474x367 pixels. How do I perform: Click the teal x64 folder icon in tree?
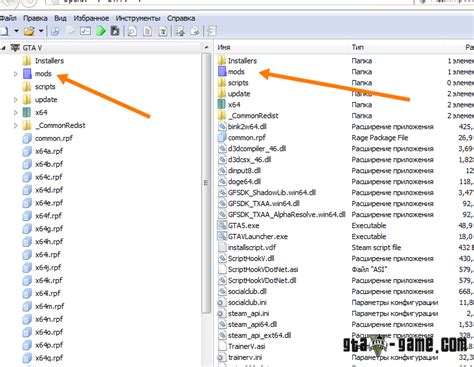pyautogui.click(x=27, y=112)
